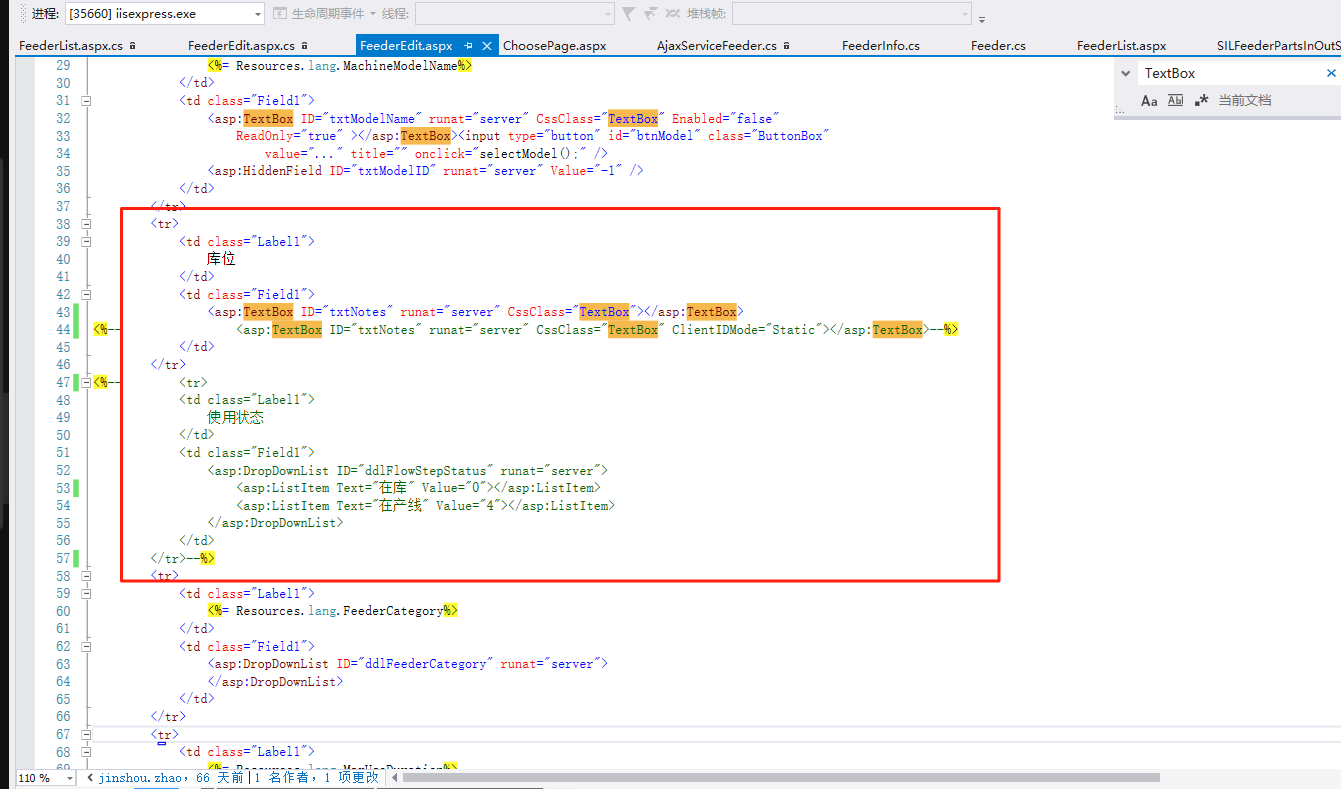
Task: Collapse the code block at line 31
Action: [86, 101]
